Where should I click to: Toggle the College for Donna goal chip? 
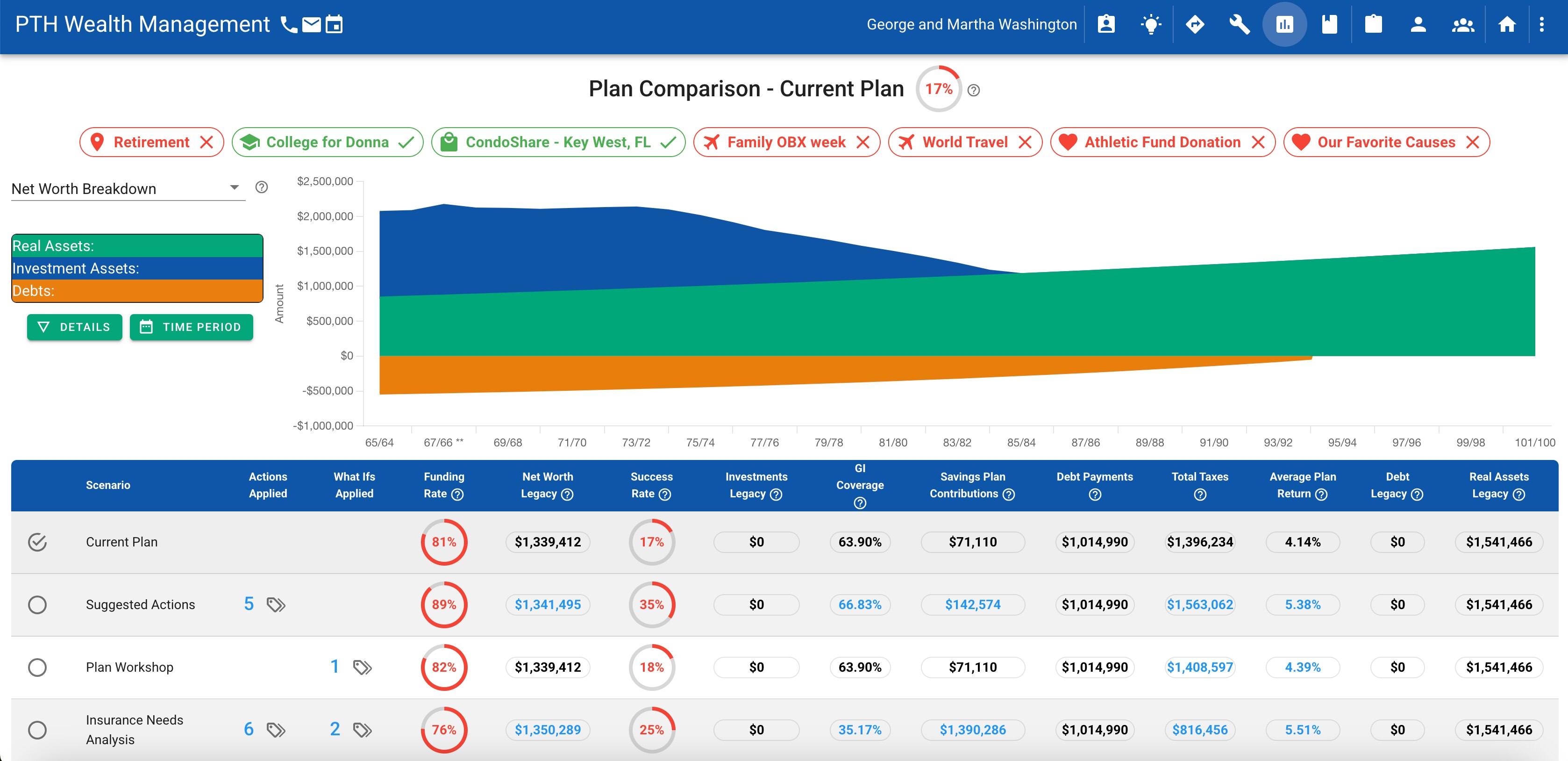(x=327, y=143)
